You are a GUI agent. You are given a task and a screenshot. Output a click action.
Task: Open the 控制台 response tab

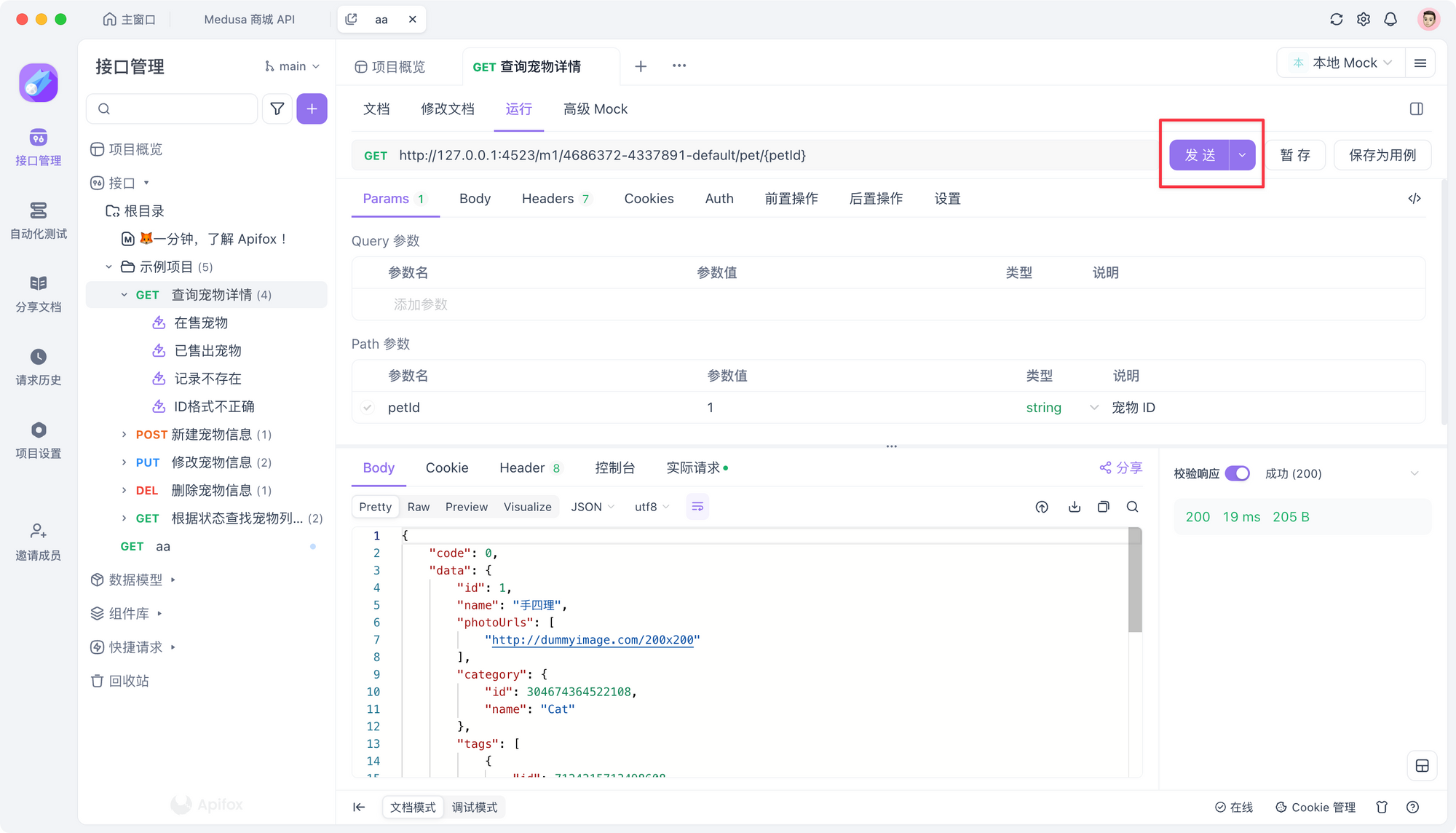pos(614,468)
